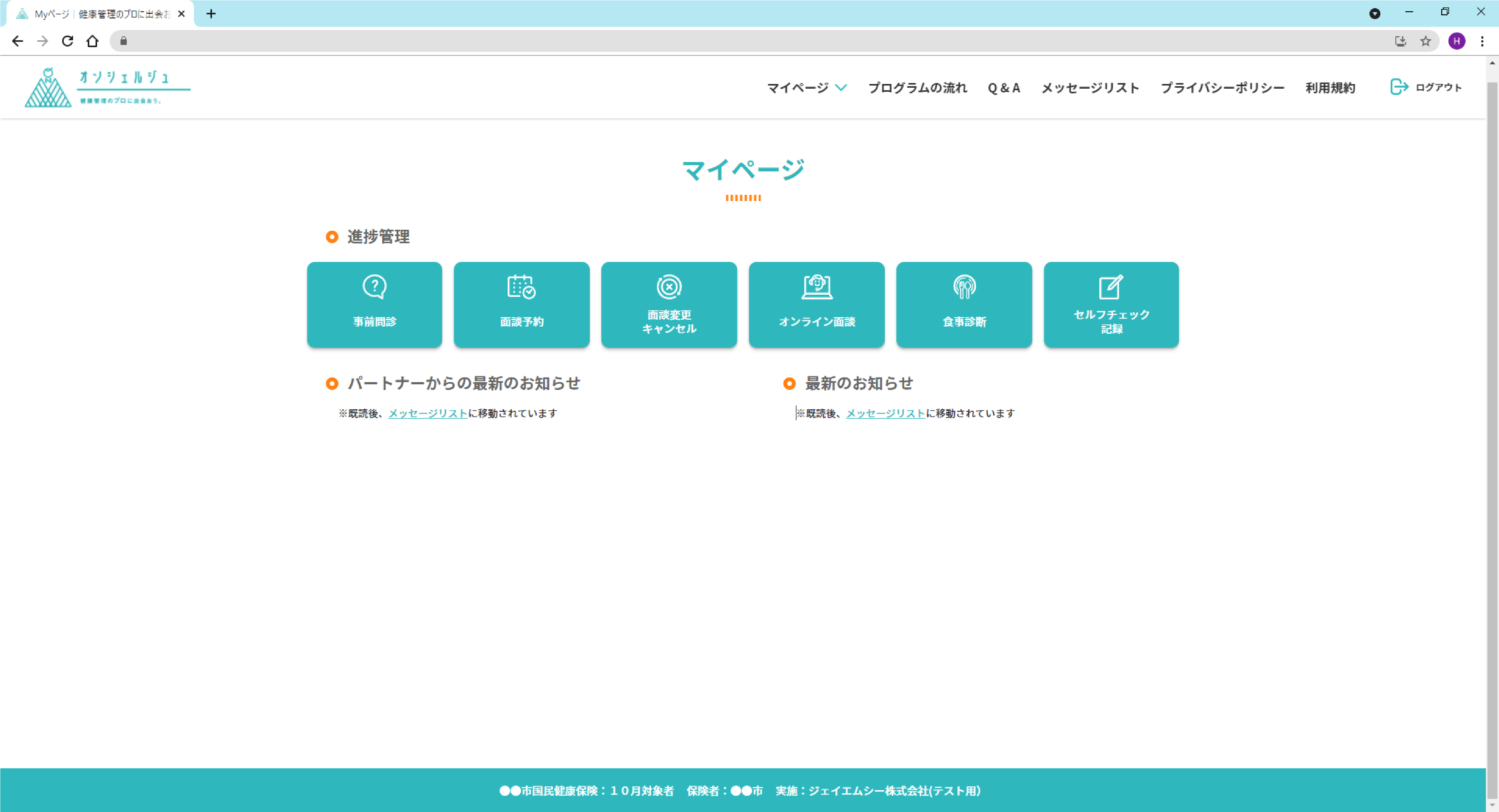
Task: Go to プログラムの流れ menu item
Action: (x=917, y=87)
